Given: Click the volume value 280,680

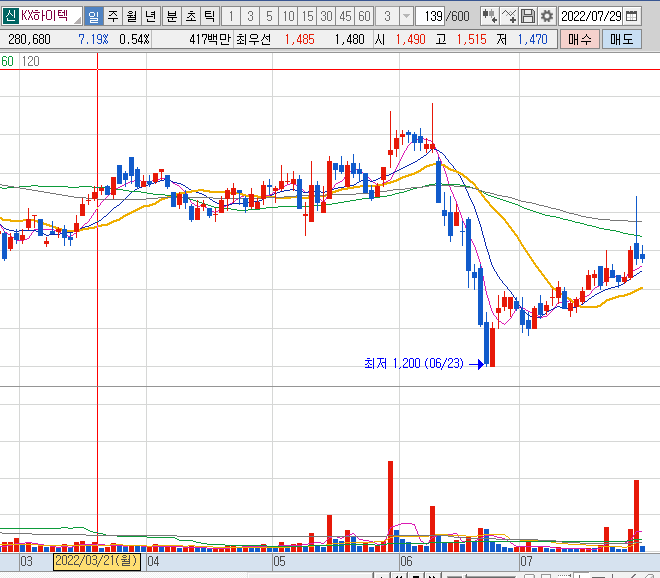Looking at the screenshot, I should click(x=29, y=40).
